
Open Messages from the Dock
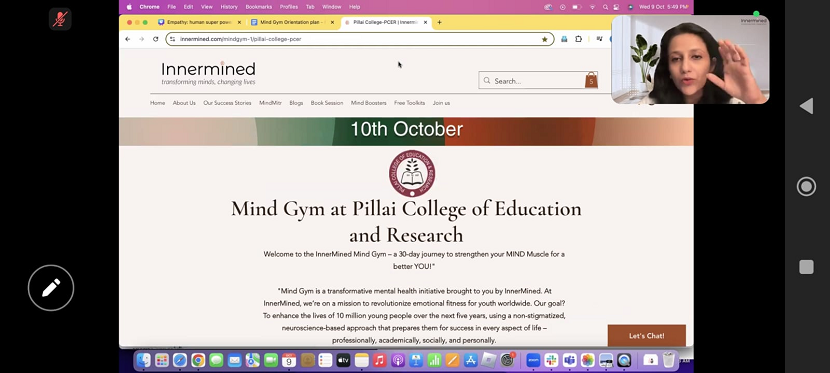click(216, 360)
